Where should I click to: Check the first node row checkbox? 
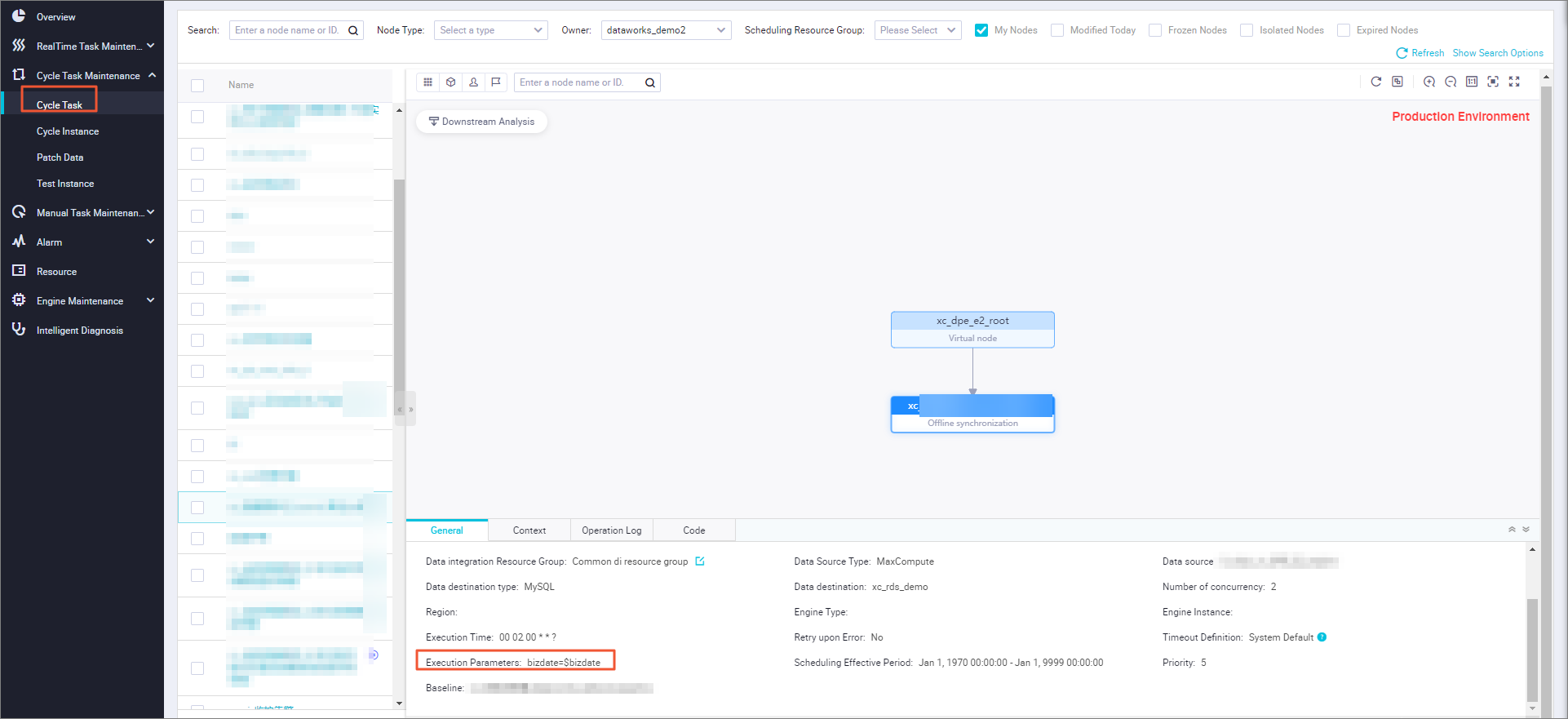coord(197,117)
